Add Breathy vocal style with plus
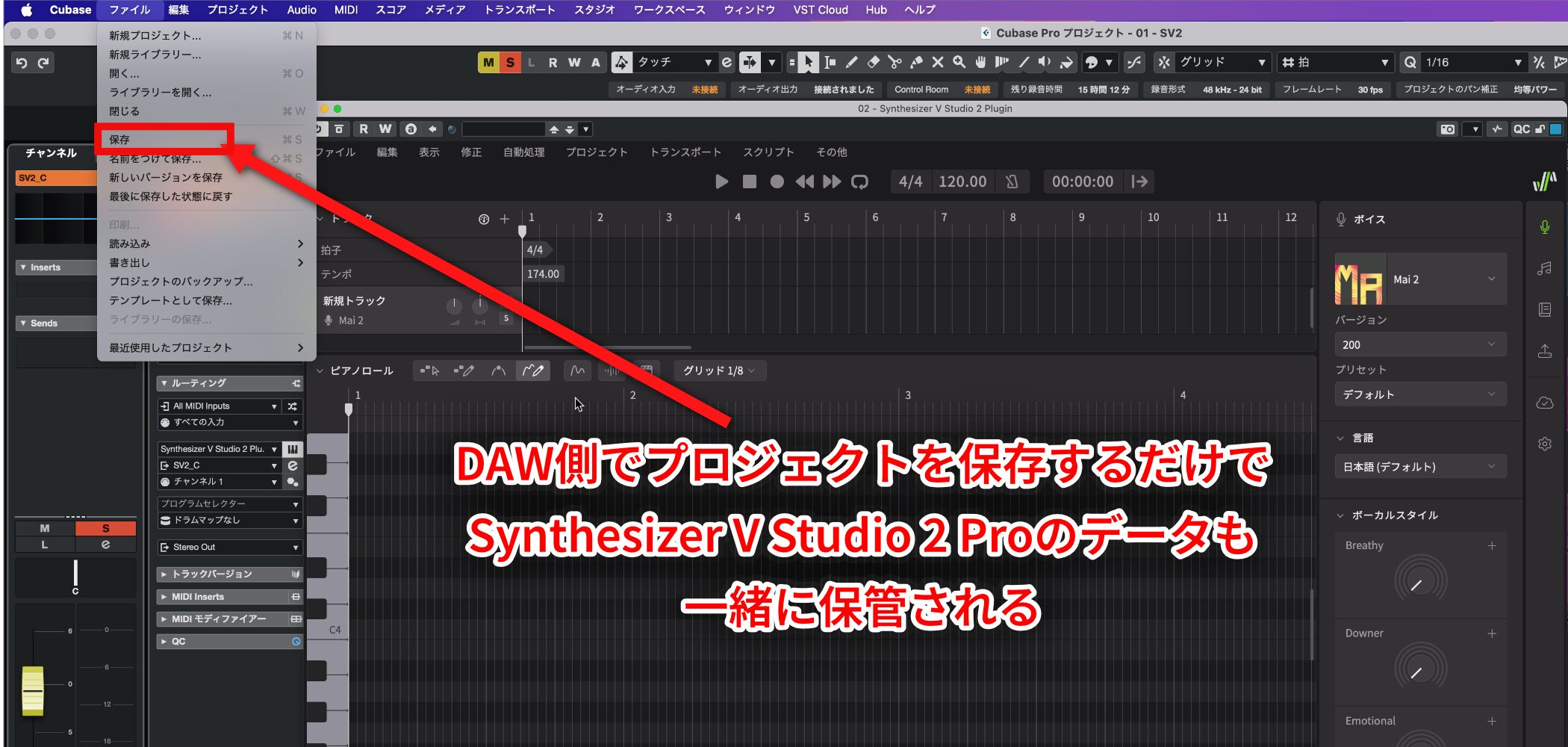1568x747 pixels. [1491, 546]
